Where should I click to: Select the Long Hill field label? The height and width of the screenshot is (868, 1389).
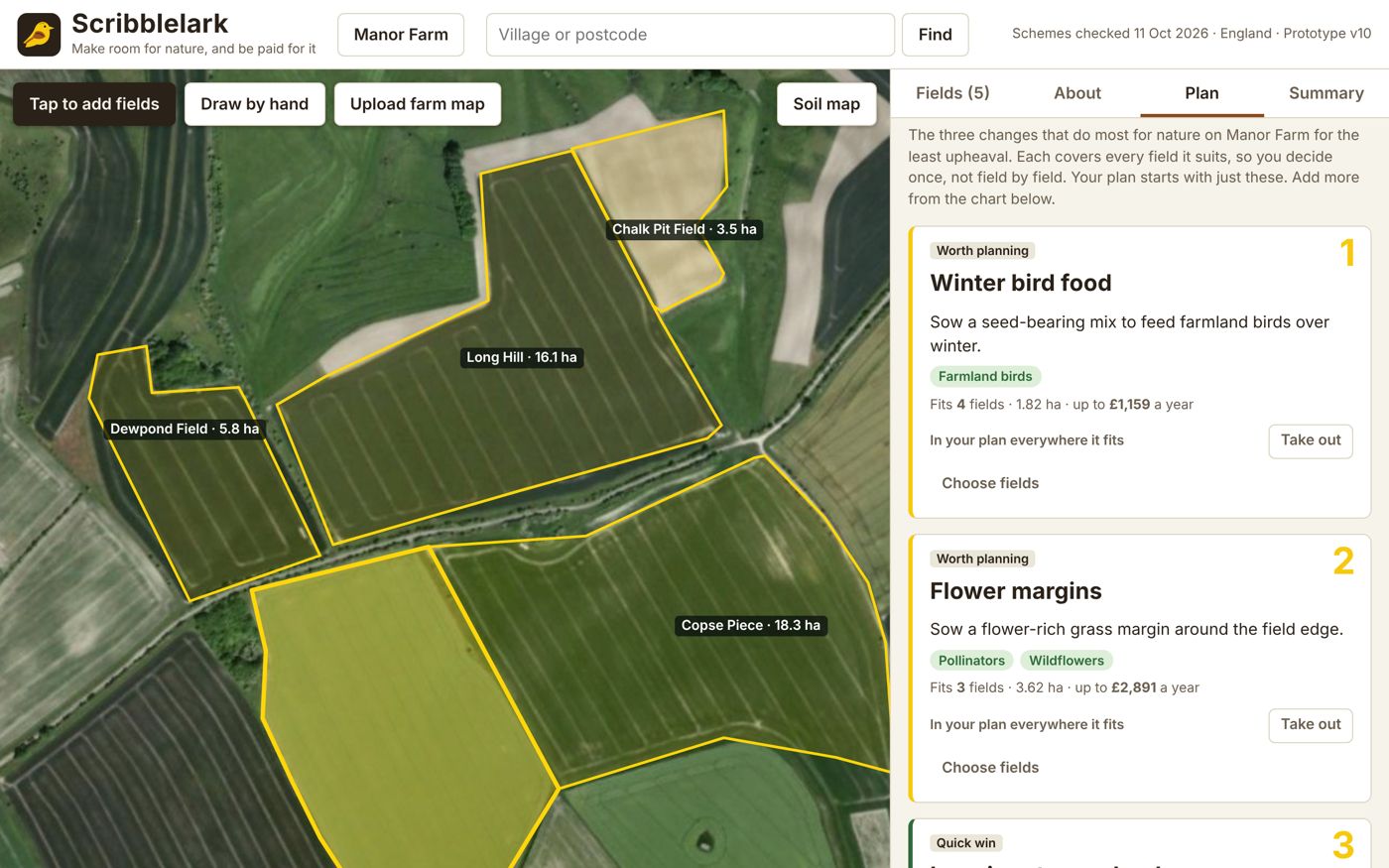pos(522,357)
